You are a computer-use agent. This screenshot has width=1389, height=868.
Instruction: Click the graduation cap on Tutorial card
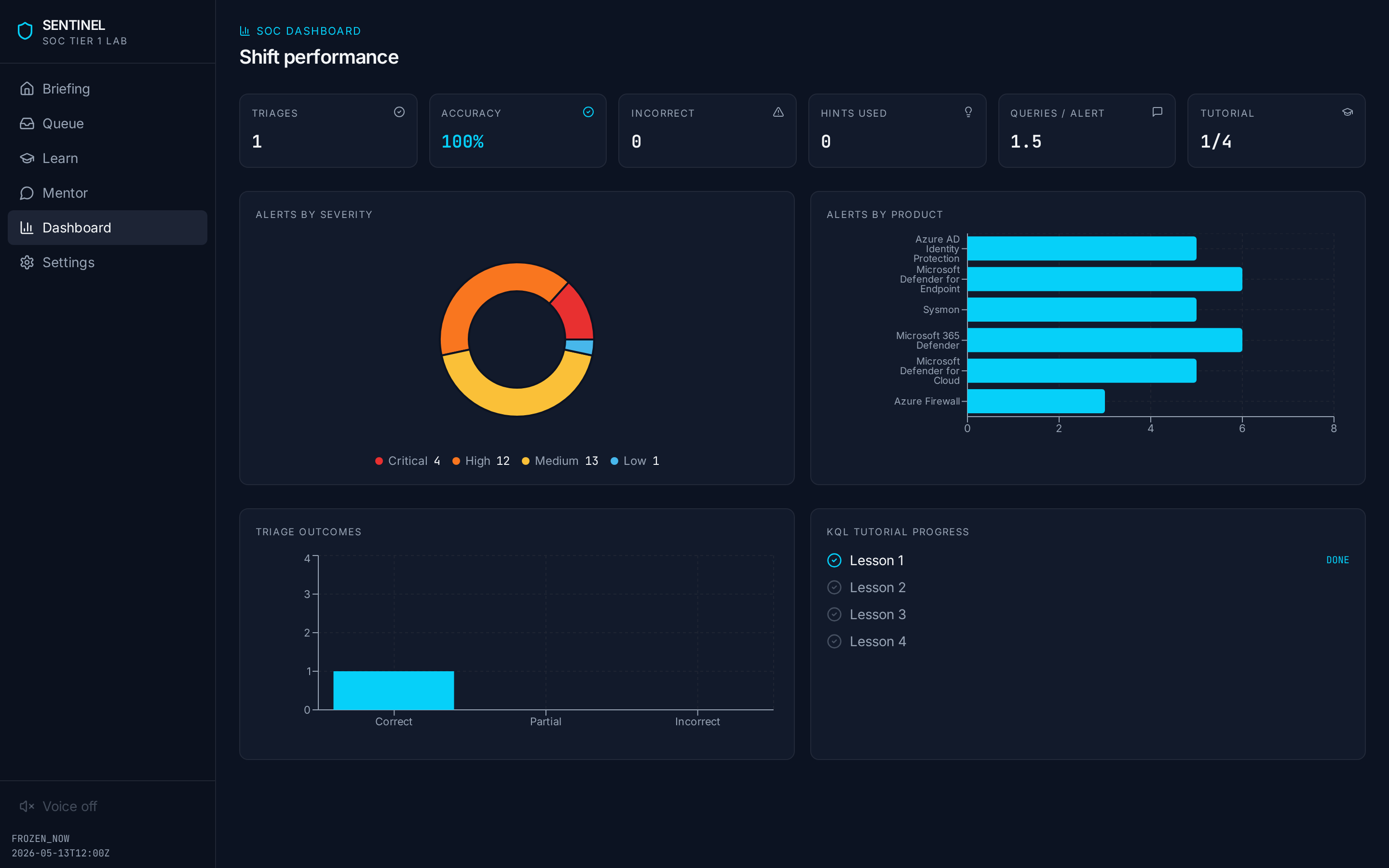tap(1348, 112)
